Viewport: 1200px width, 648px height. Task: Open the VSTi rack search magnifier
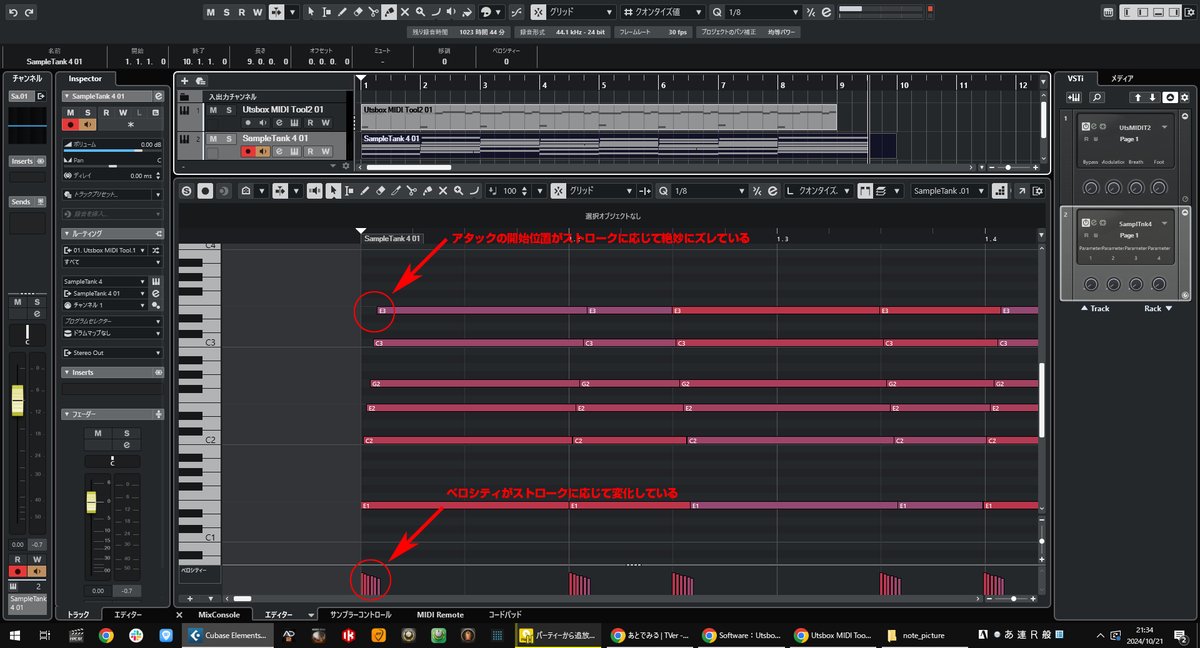pos(1097,97)
